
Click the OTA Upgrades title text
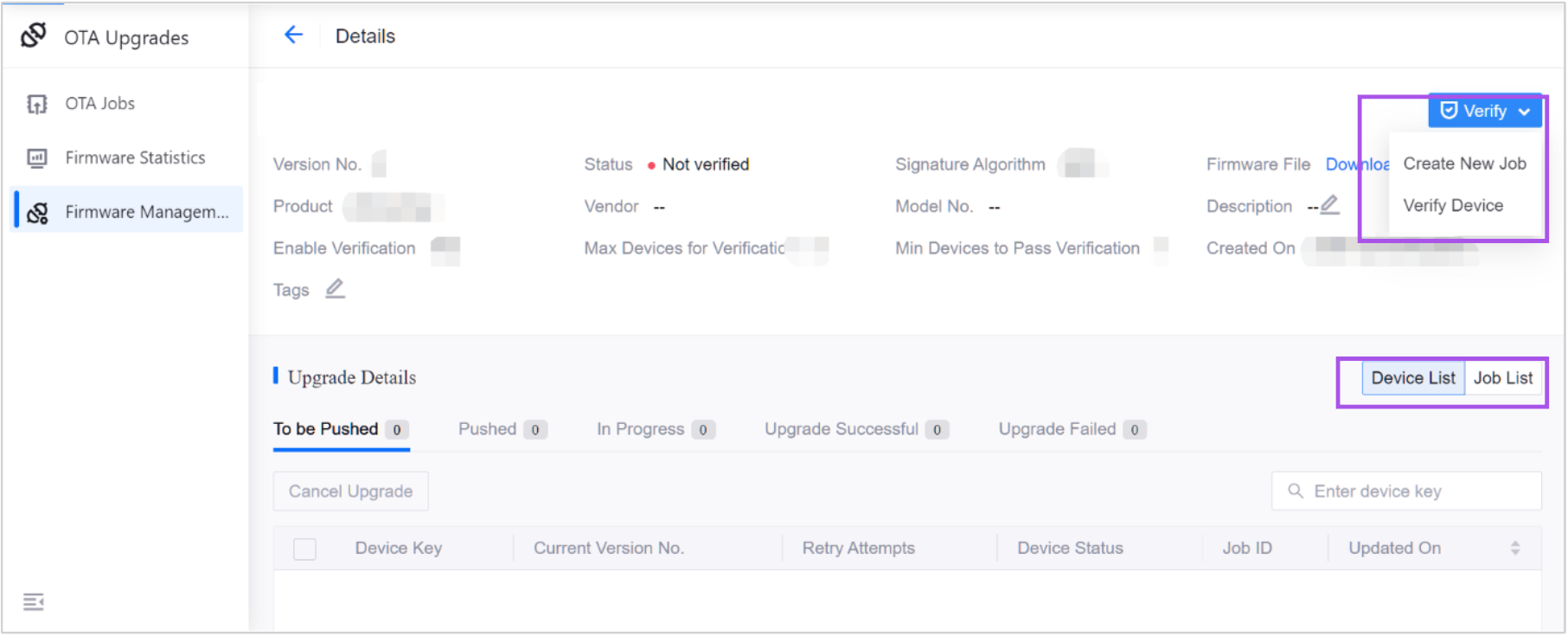(x=126, y=37)
